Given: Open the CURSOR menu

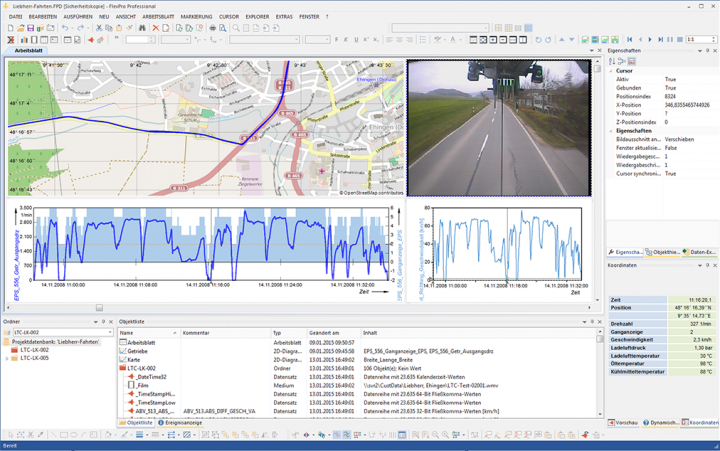Looking at the screenshot, I should click(x=229, y=17).
